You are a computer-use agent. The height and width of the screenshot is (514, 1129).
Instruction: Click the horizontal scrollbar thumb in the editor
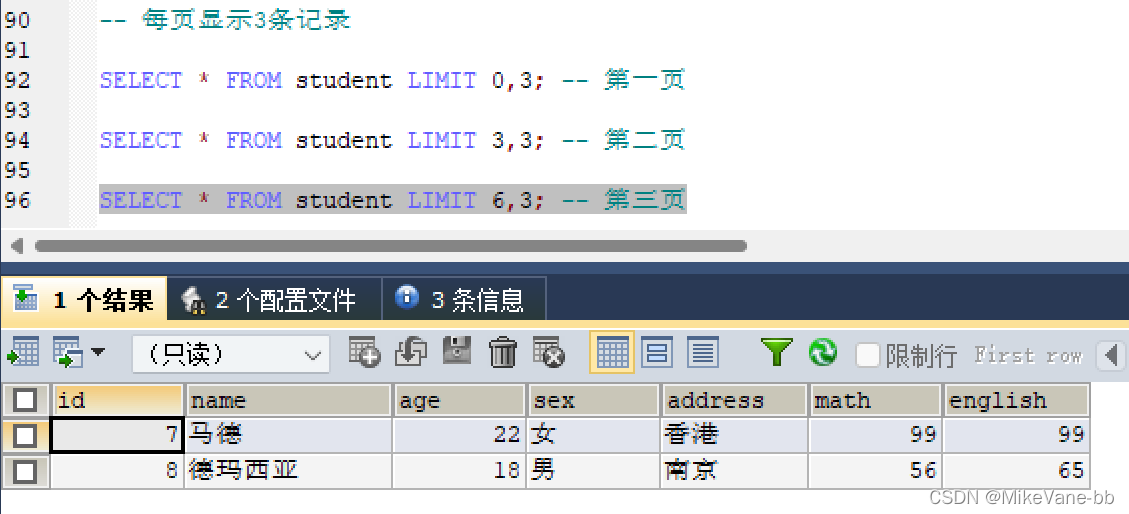tap(390, 246)
